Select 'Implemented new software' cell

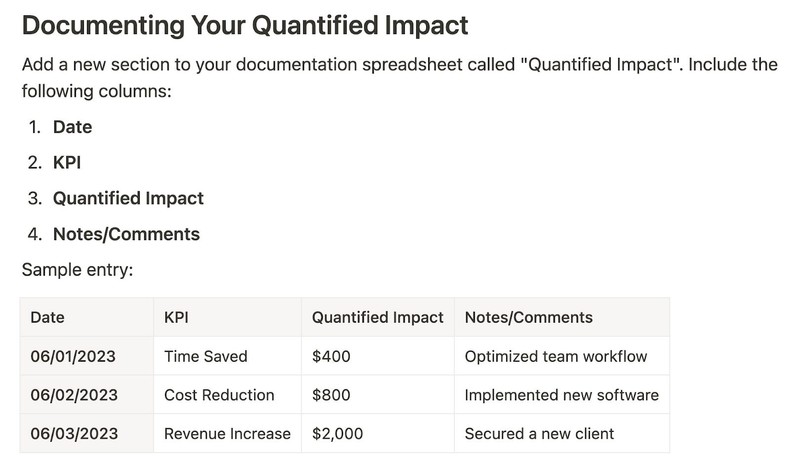pyautogui.click(x=561, y=395)
